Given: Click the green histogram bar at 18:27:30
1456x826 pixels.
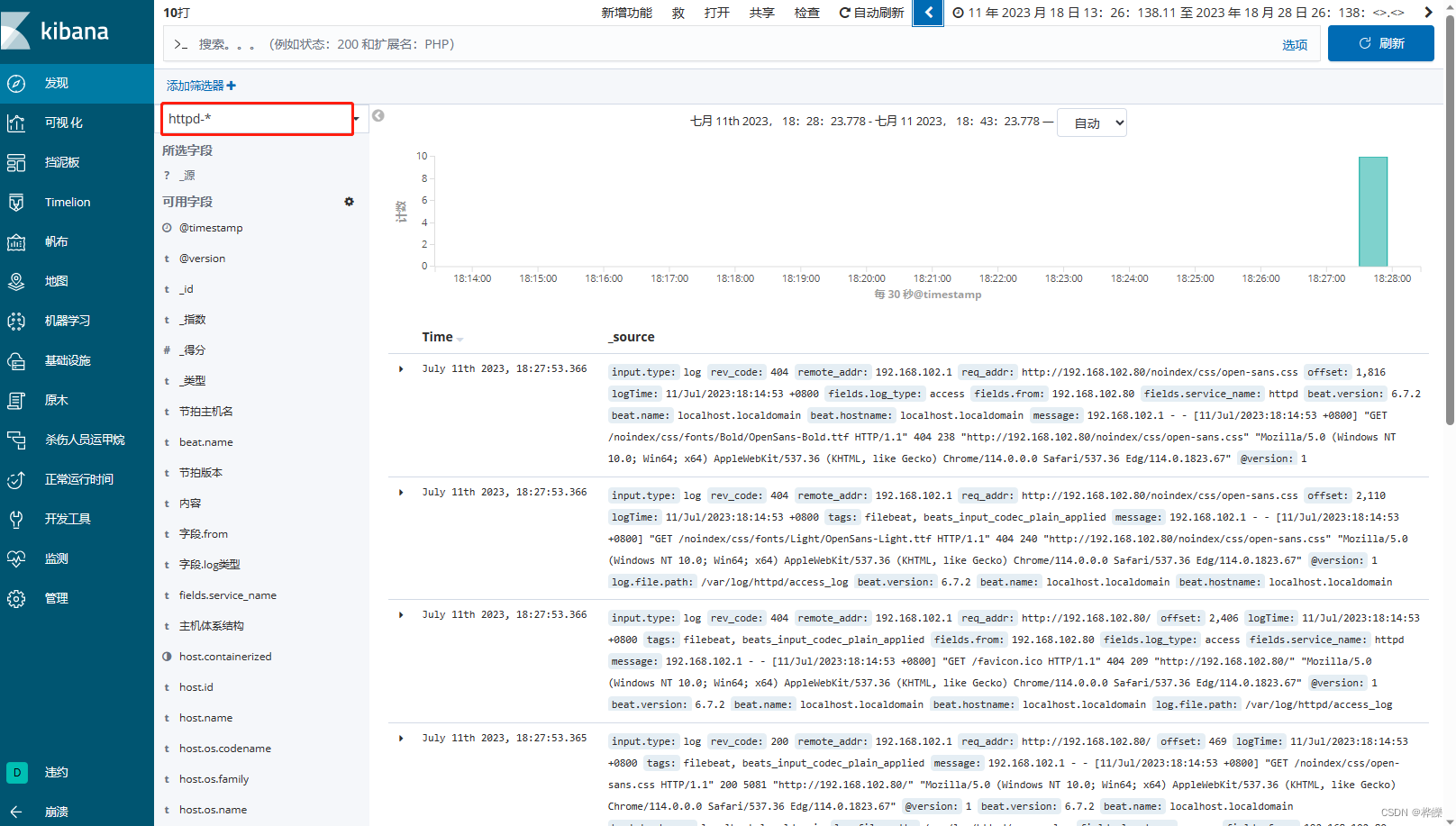Looking at the screenshot, I should (1373, 212).
